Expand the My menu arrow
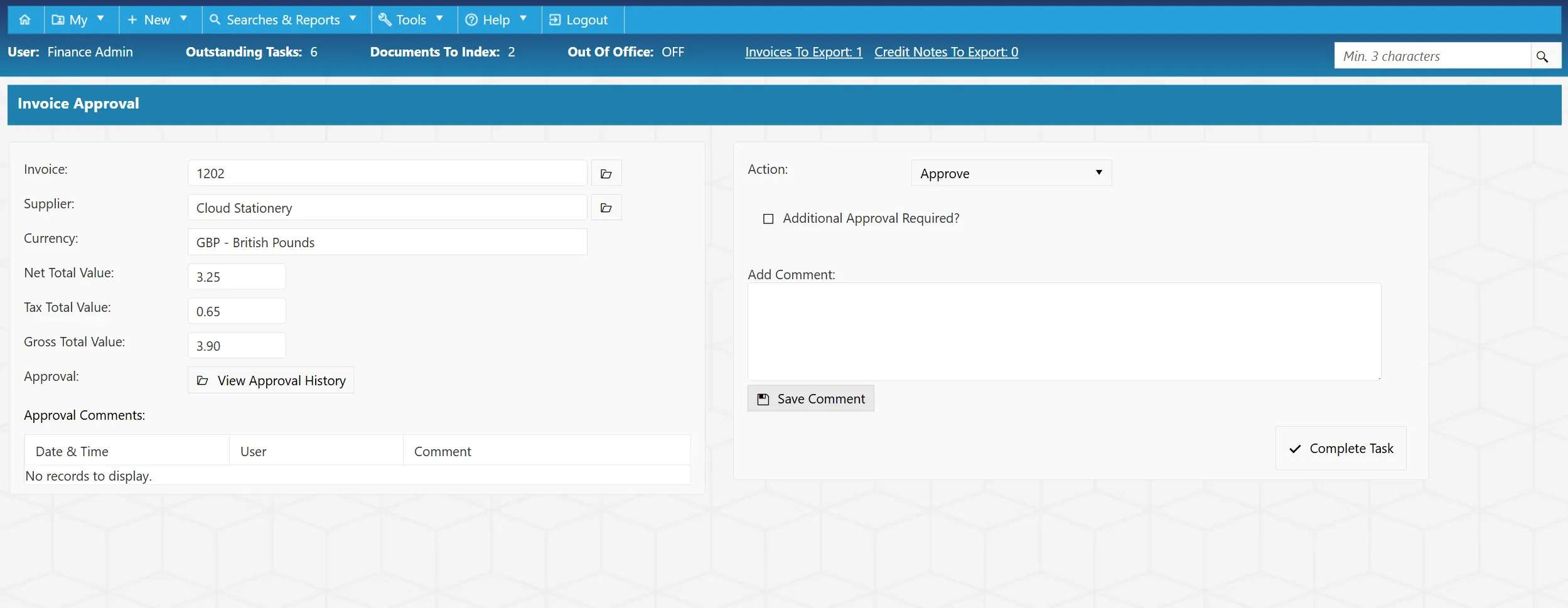Screen dimensions: 1568x608 100,18
